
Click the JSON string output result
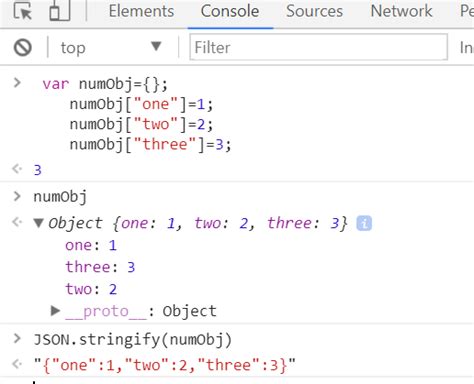(x=165, y=365)
